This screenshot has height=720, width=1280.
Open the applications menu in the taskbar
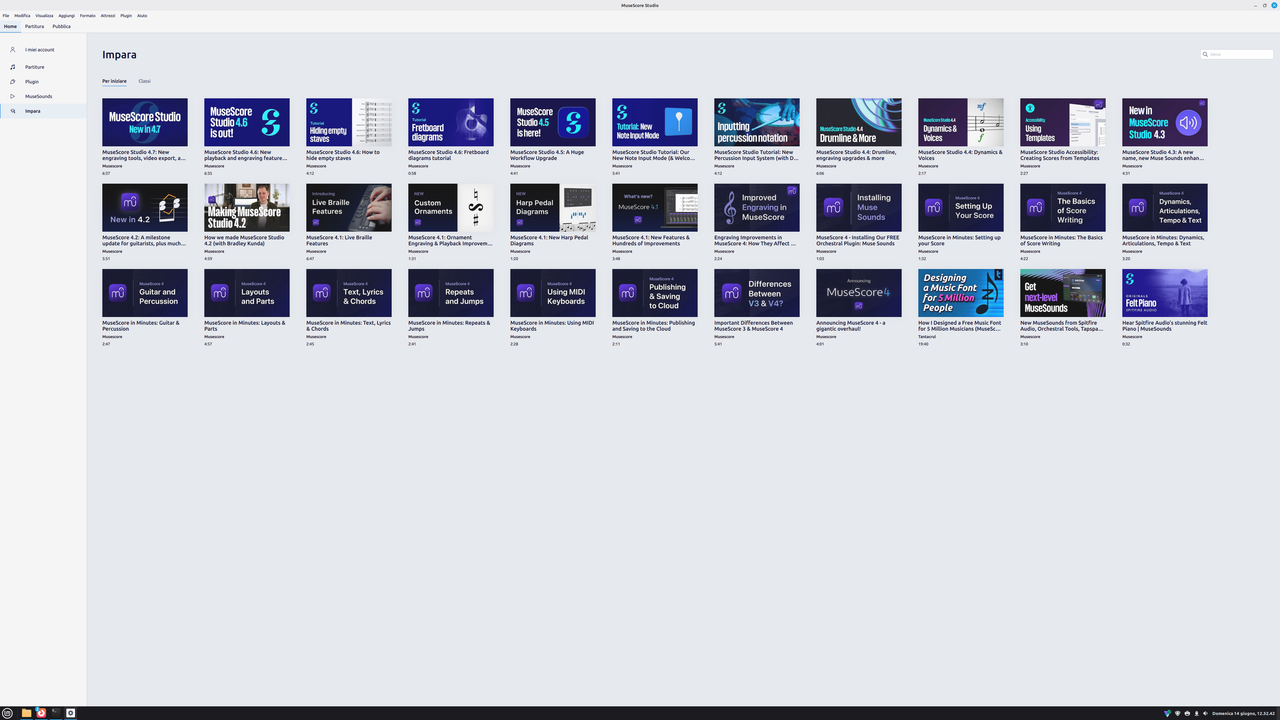point(8,713)
